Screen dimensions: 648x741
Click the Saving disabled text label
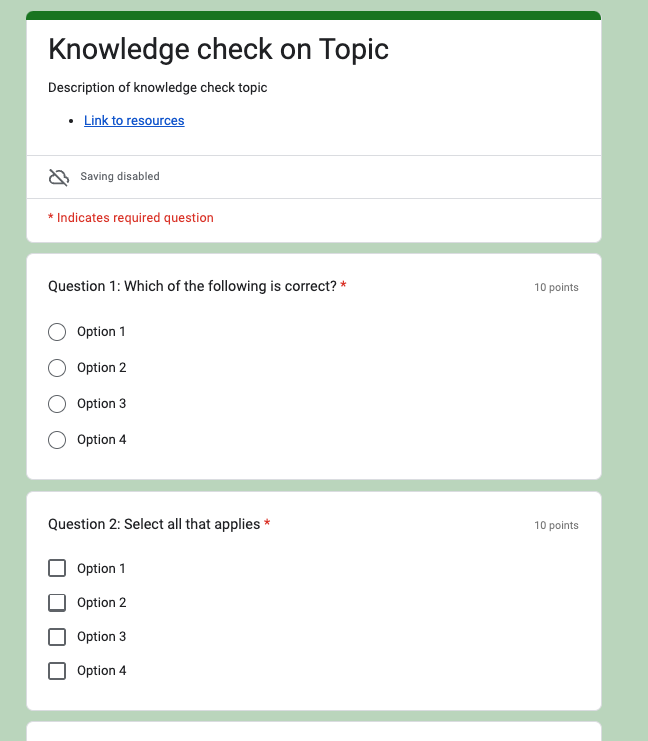click(x=120, y=177)
